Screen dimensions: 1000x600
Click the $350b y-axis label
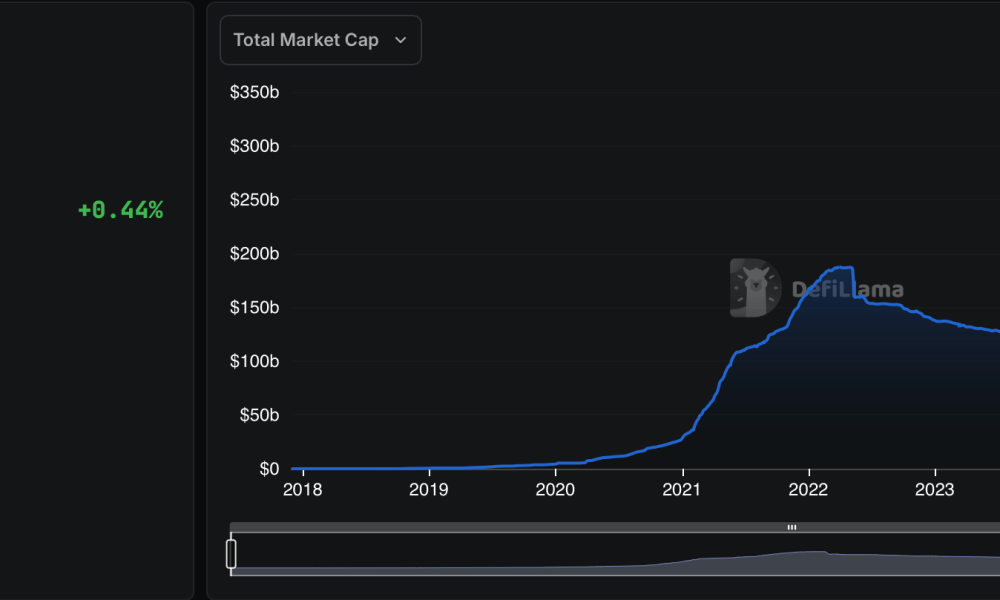click(x=255, y=92)
